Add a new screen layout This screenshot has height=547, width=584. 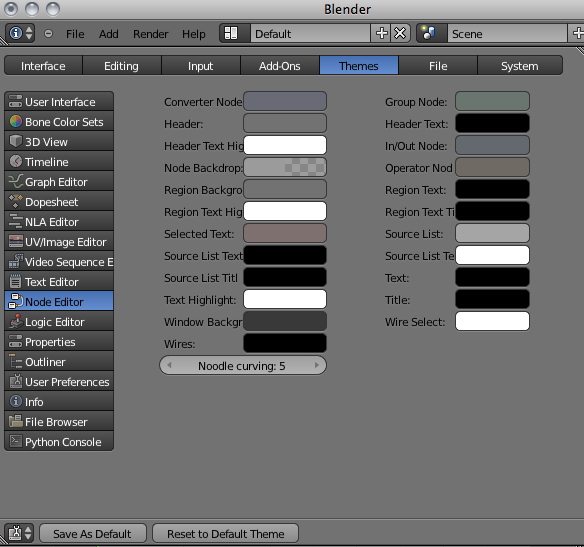click(x=381, y=34)
